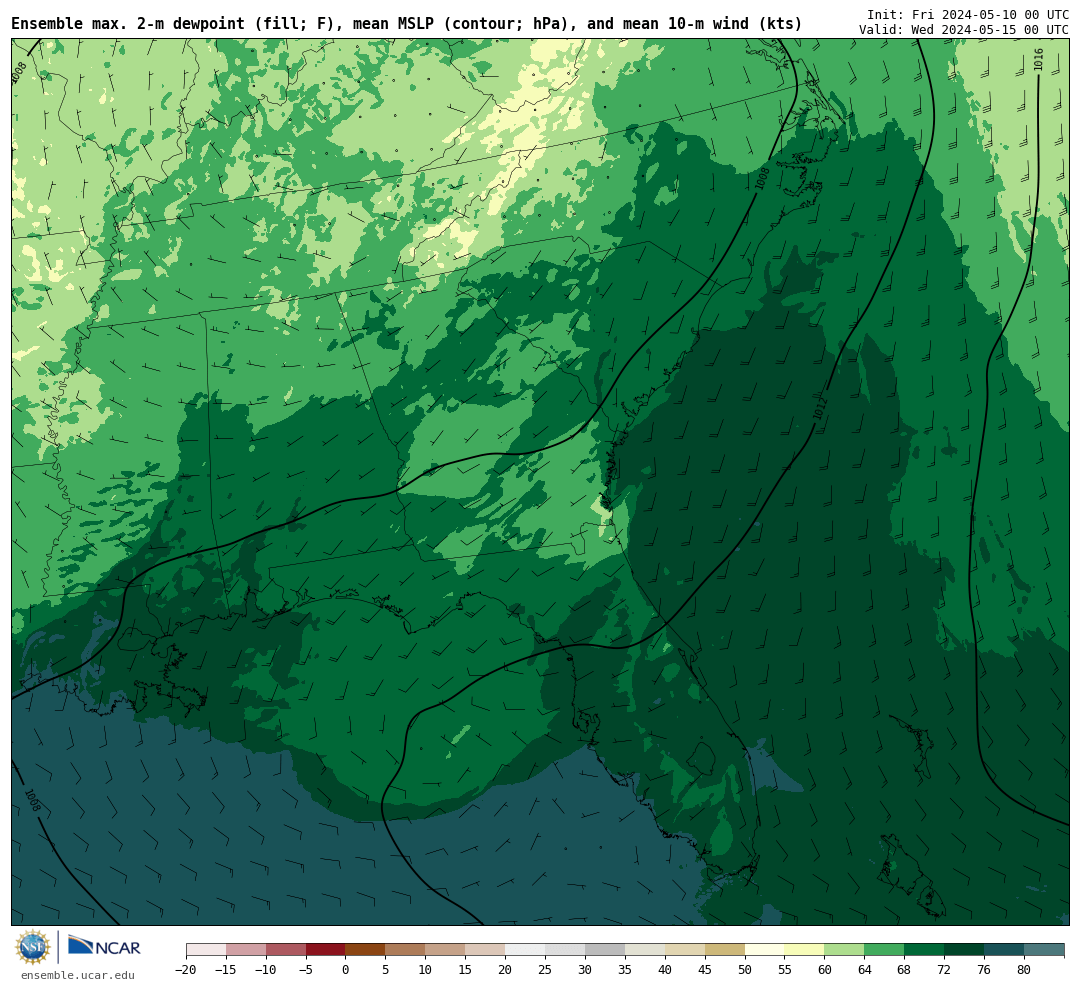Click the Valid: Wed 2024-05-15 00 UTC line
1080x988 pixels.
(x=964, y=30)
